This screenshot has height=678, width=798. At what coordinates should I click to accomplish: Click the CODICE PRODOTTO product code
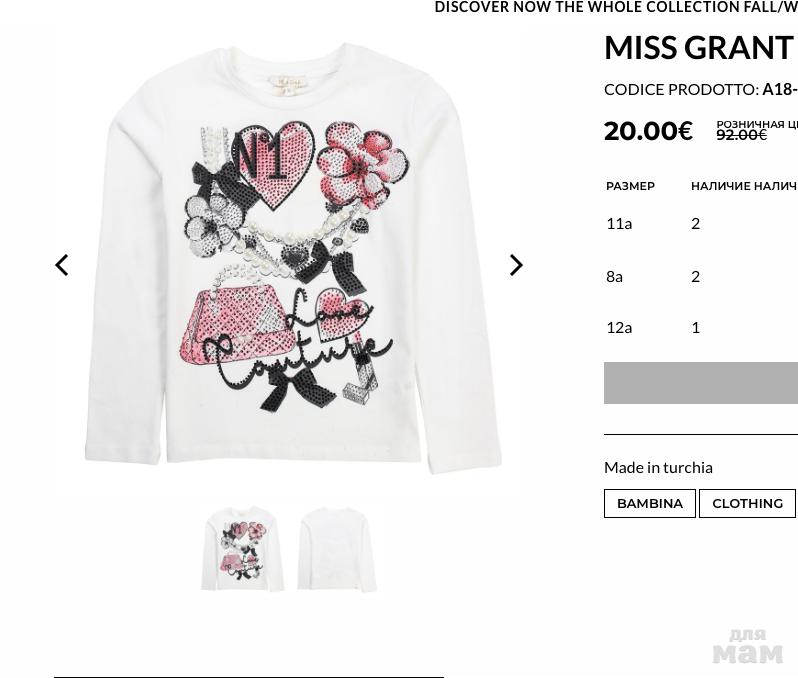[x=701, y=90]
